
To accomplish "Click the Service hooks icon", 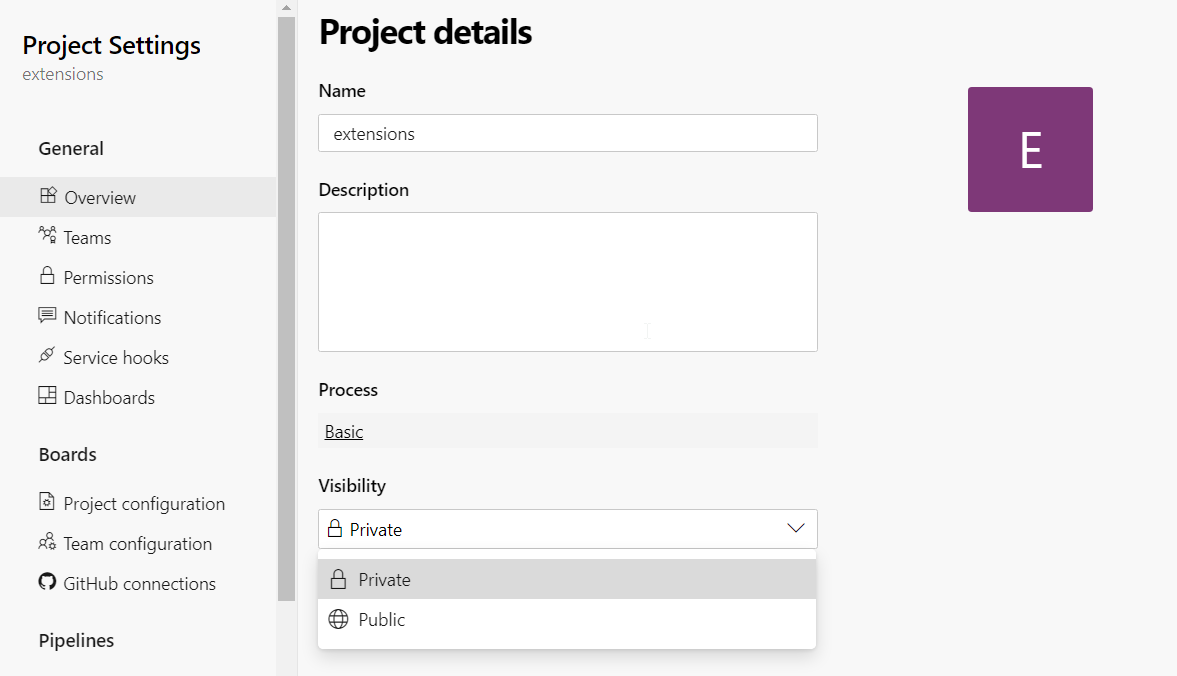I will [46, 357].
